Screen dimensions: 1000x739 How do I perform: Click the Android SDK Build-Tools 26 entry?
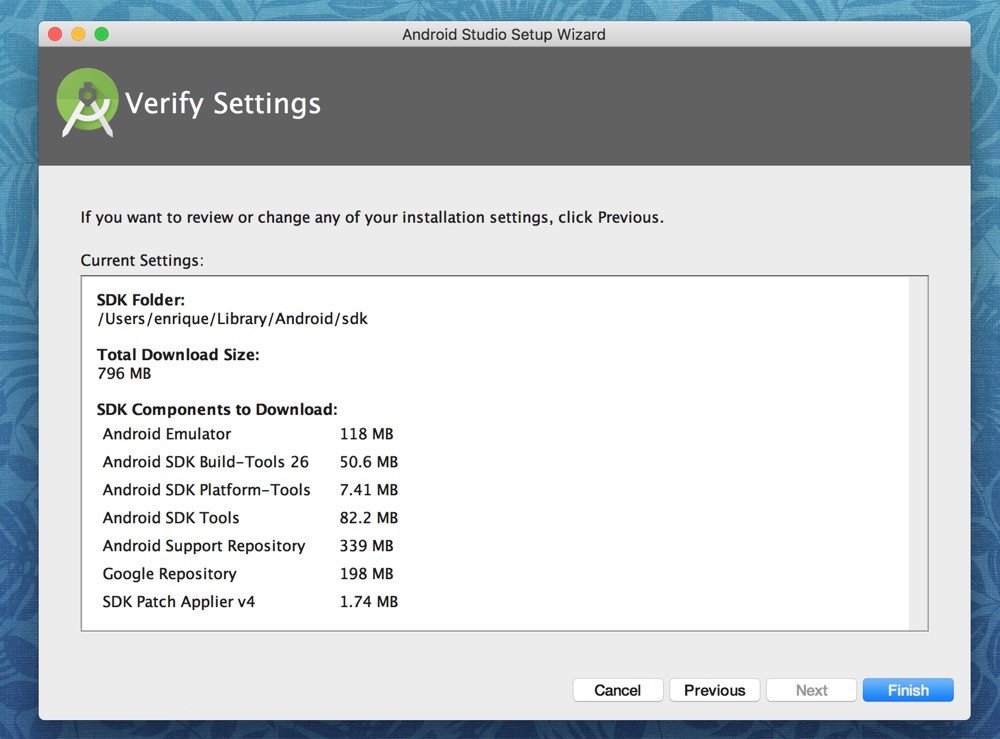(205, 462)
